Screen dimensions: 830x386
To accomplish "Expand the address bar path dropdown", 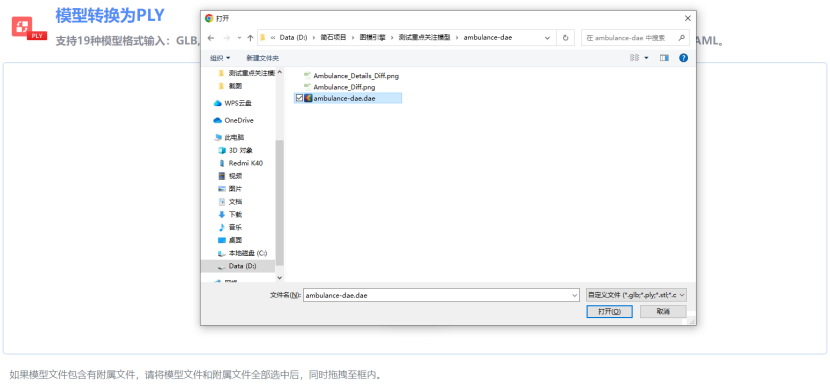I will (547, 38).
